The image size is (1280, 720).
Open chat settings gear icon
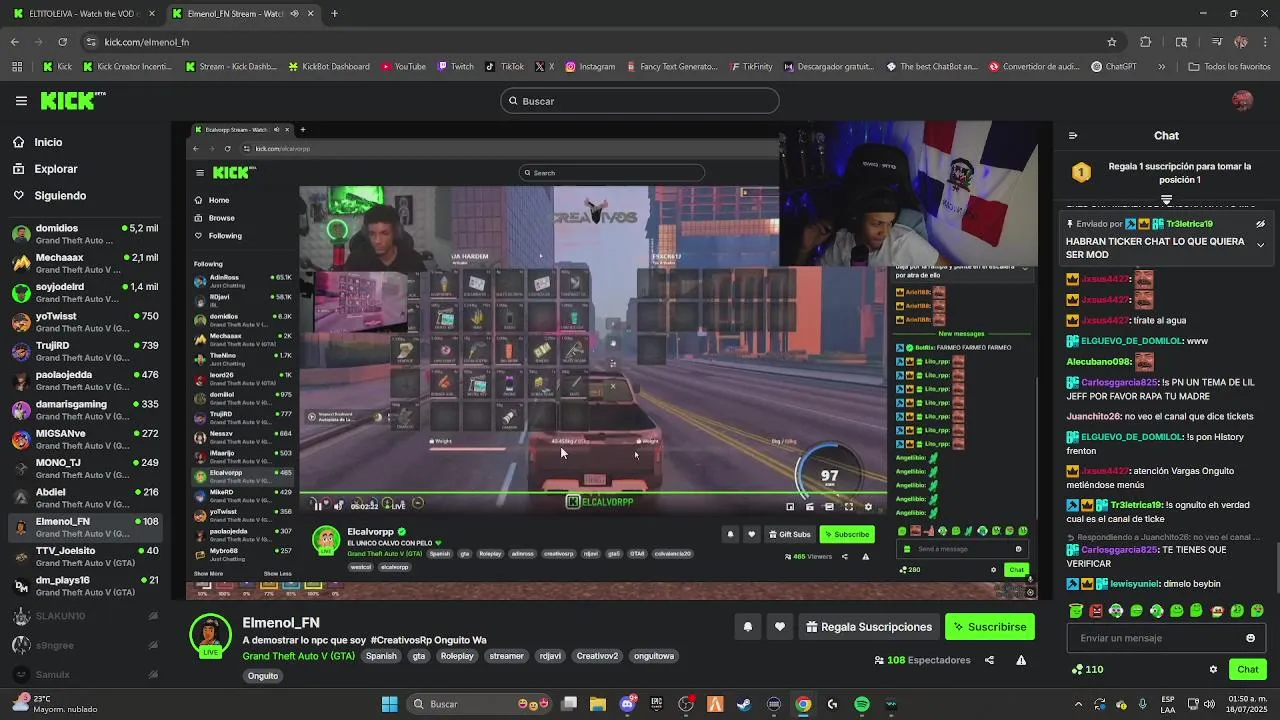[1213, 669]
